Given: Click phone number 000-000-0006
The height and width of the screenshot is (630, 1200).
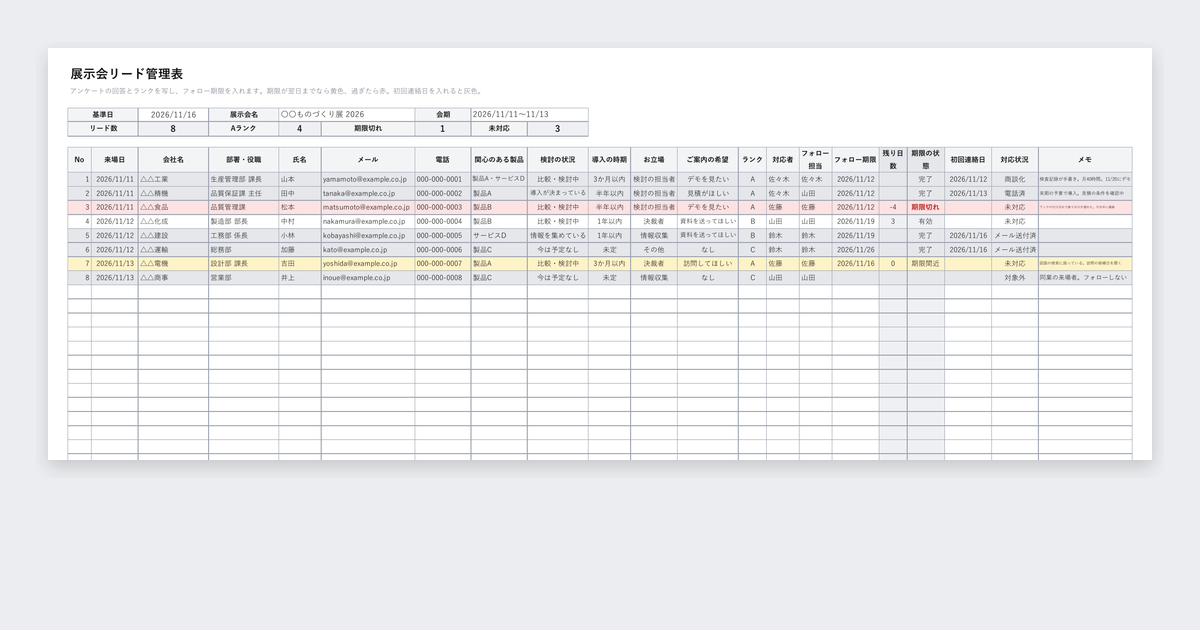Looking at the screenshot, I should pyautogui.click(x=443, y=249).
